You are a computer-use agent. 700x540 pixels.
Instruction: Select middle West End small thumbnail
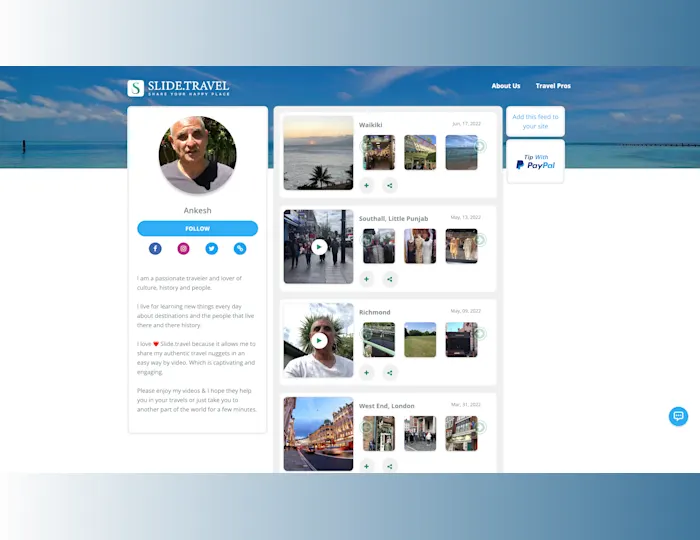(x=420, y=434)
